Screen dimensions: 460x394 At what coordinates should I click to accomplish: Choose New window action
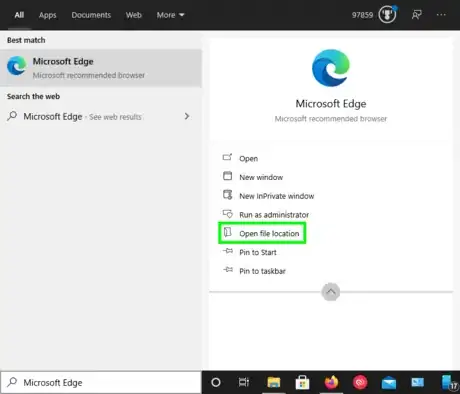click(x=261, y=177)
